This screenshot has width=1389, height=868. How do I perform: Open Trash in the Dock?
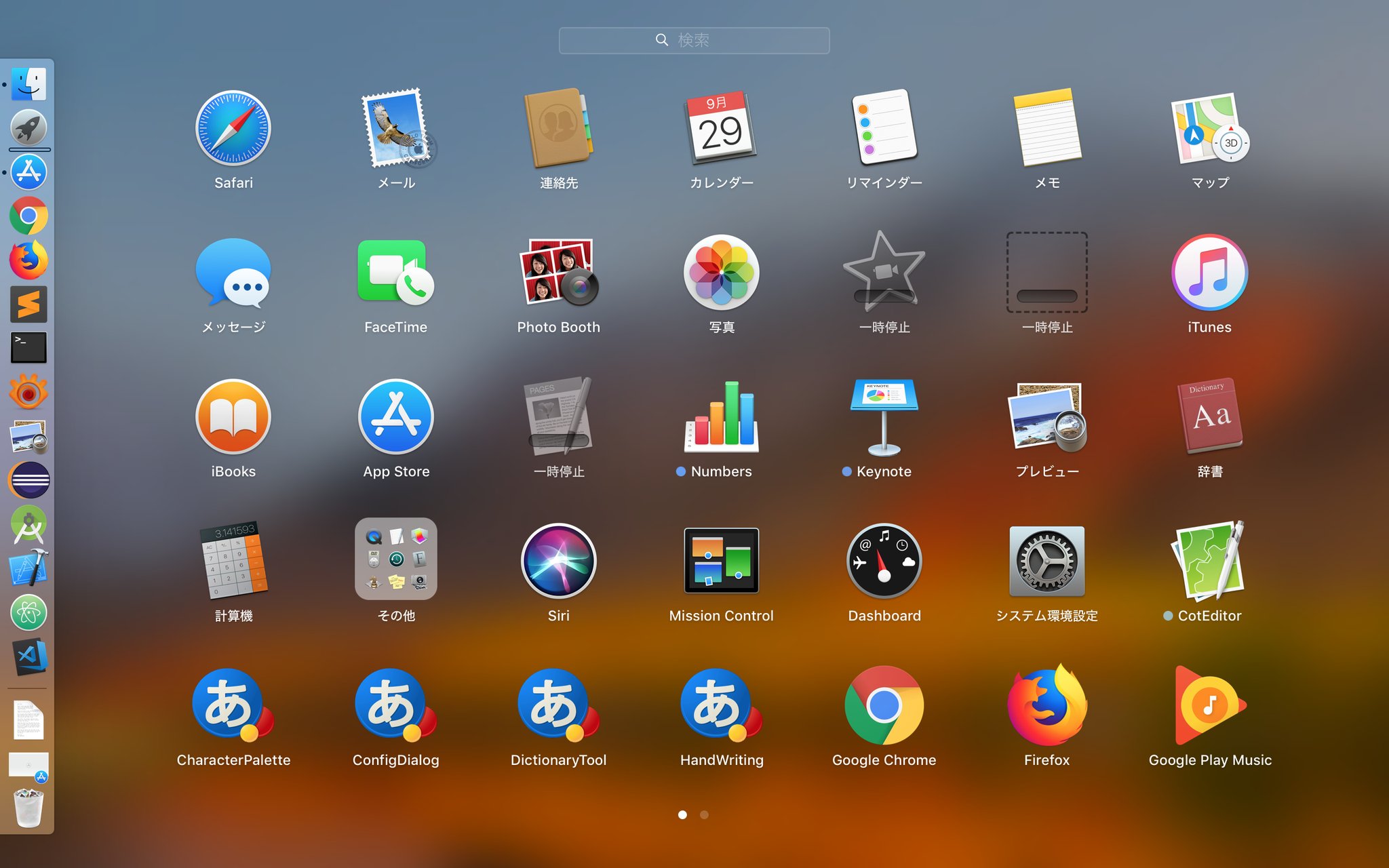point(28,808)
